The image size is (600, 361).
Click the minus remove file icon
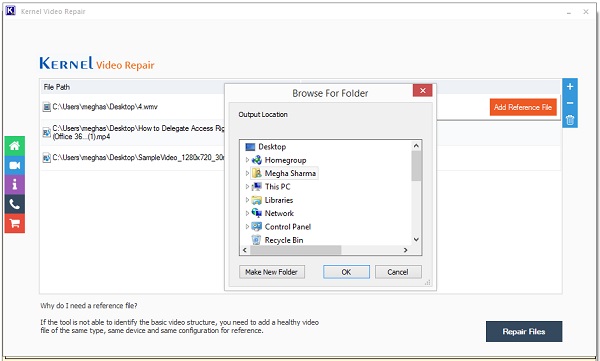570,103
